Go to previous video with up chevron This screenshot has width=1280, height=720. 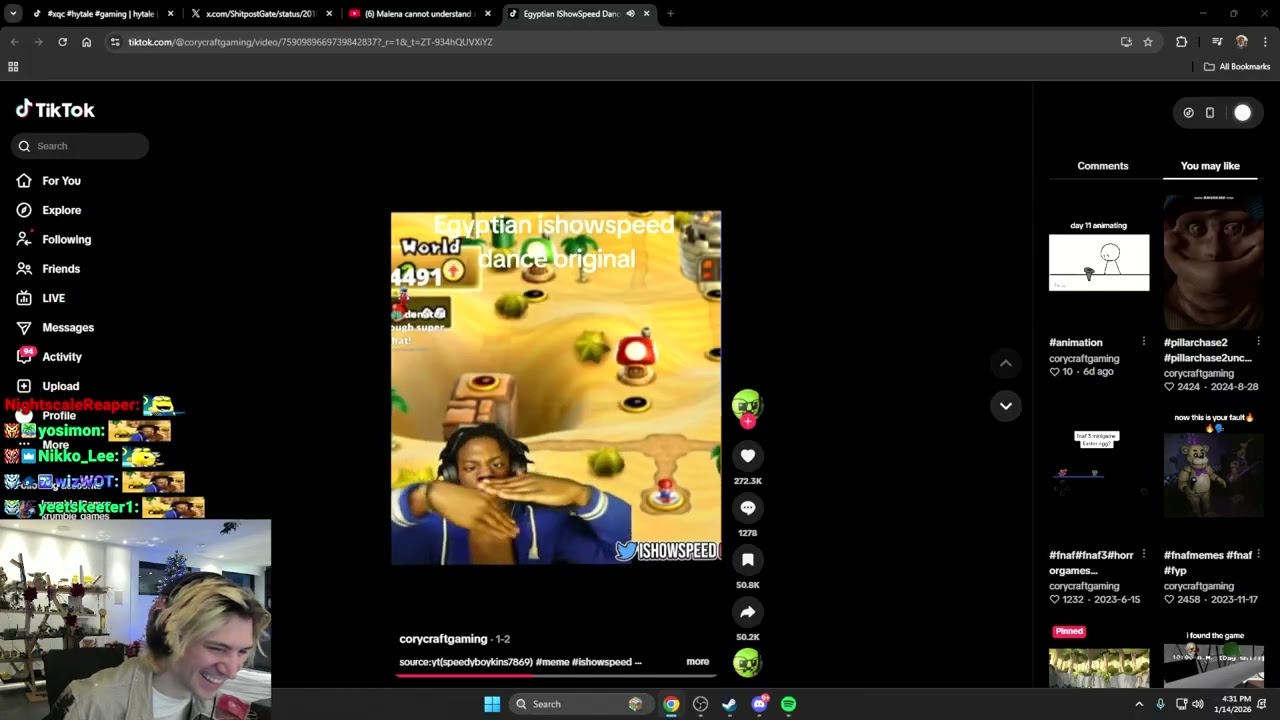tap(1006, 363)
